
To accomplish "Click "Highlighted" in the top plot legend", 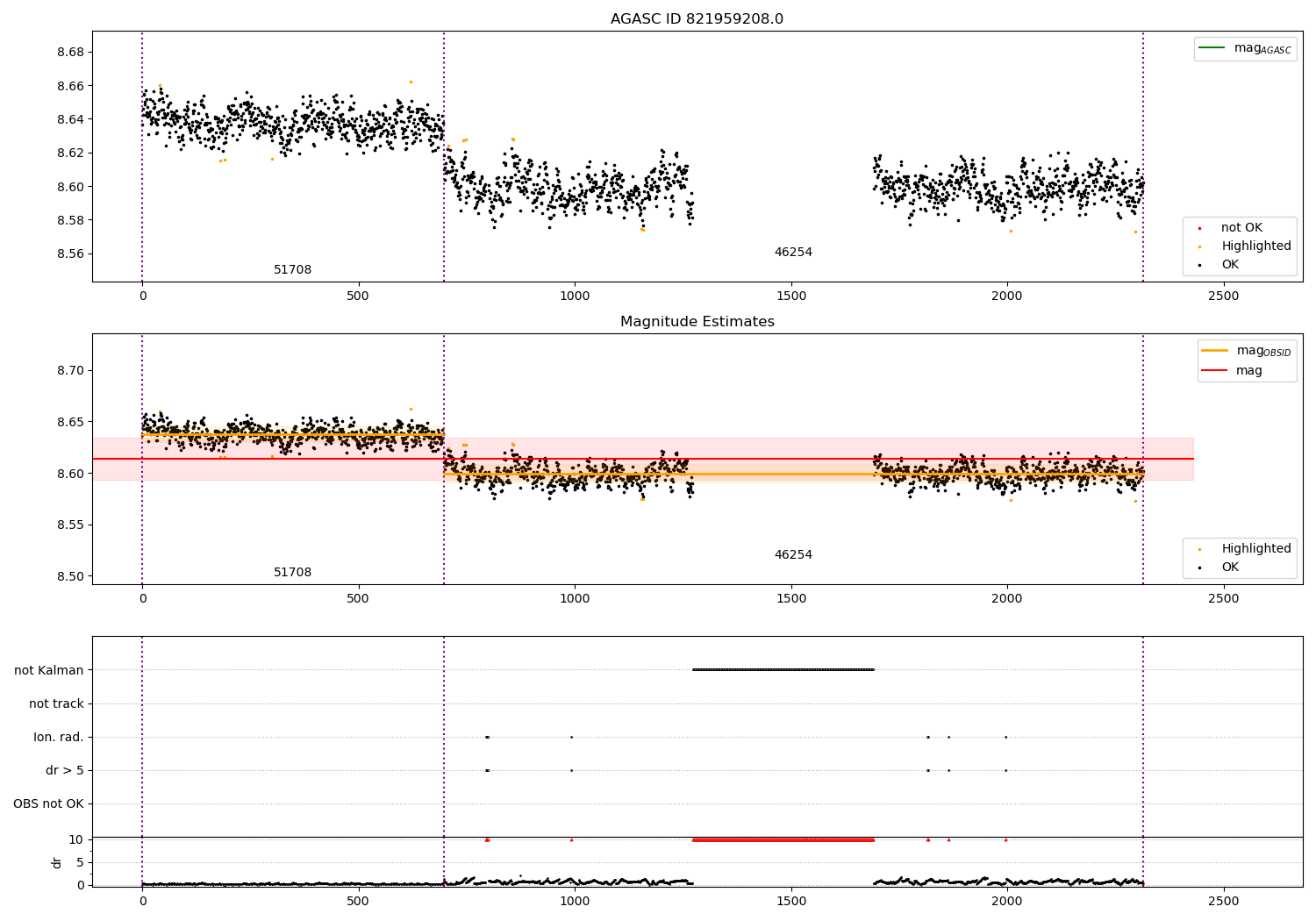I will 1256,246.
